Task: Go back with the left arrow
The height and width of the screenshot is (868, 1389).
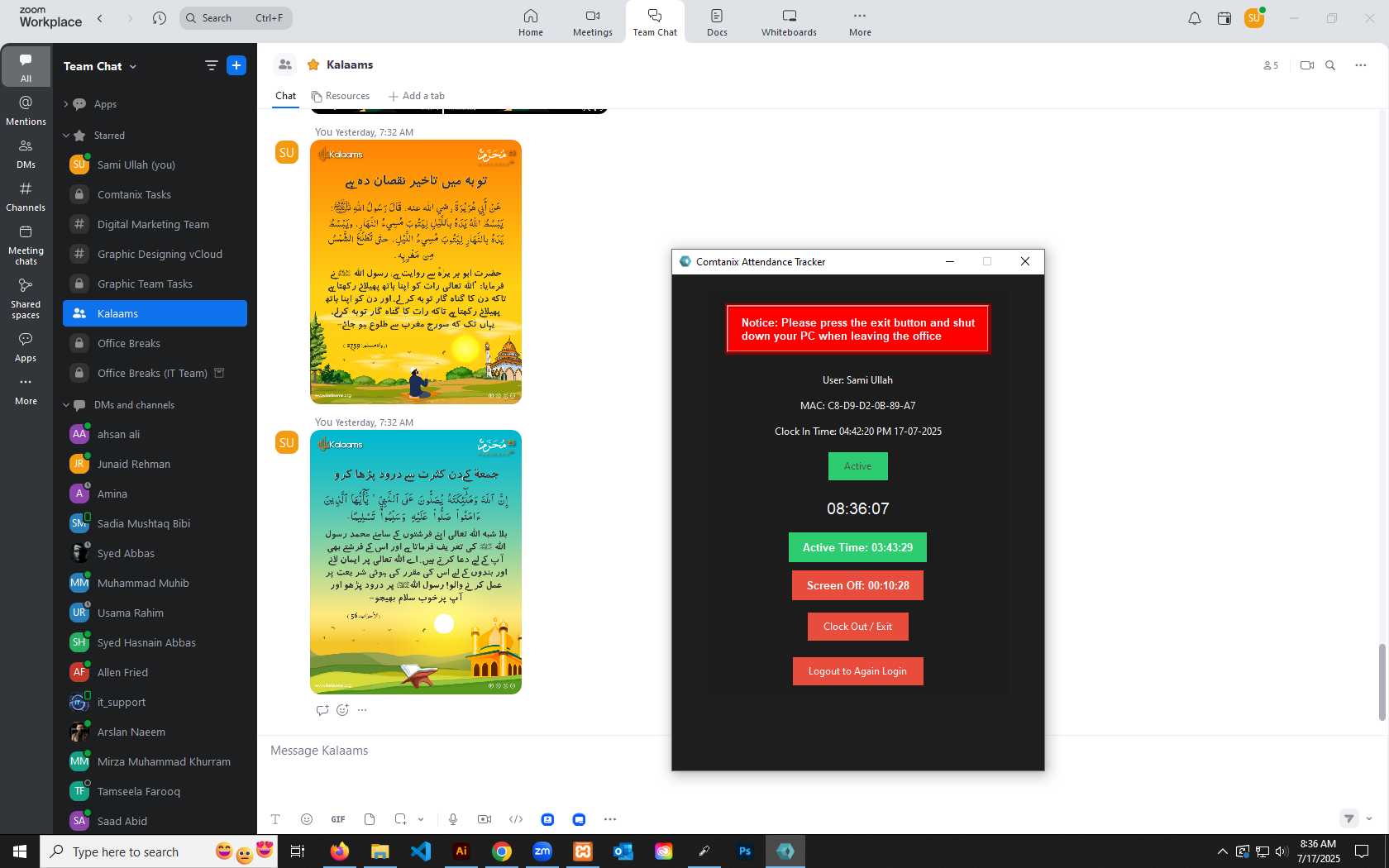Action: coord(100,18)
